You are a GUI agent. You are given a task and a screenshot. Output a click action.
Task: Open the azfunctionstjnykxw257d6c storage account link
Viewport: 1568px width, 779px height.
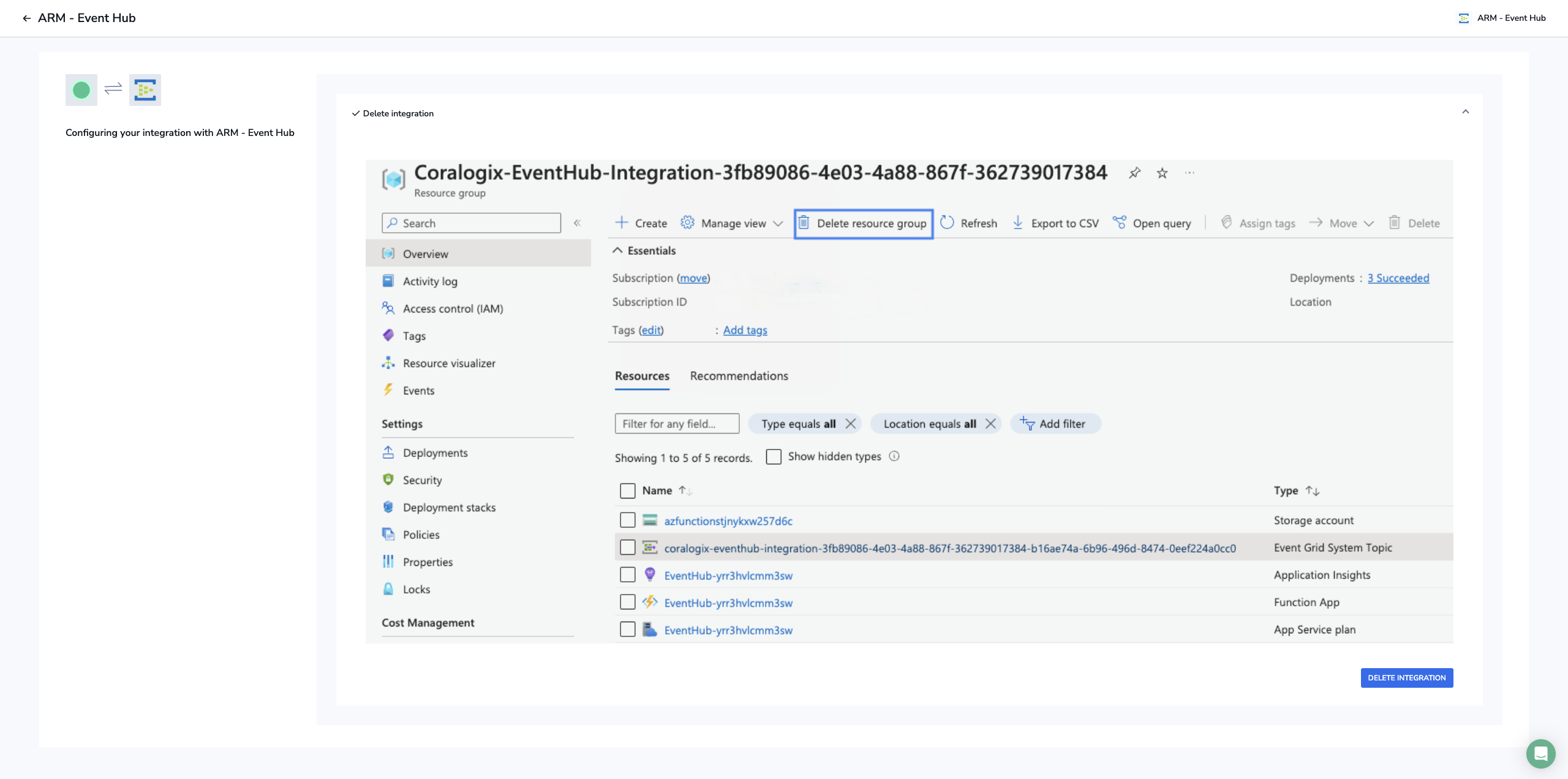coord(728,521)
